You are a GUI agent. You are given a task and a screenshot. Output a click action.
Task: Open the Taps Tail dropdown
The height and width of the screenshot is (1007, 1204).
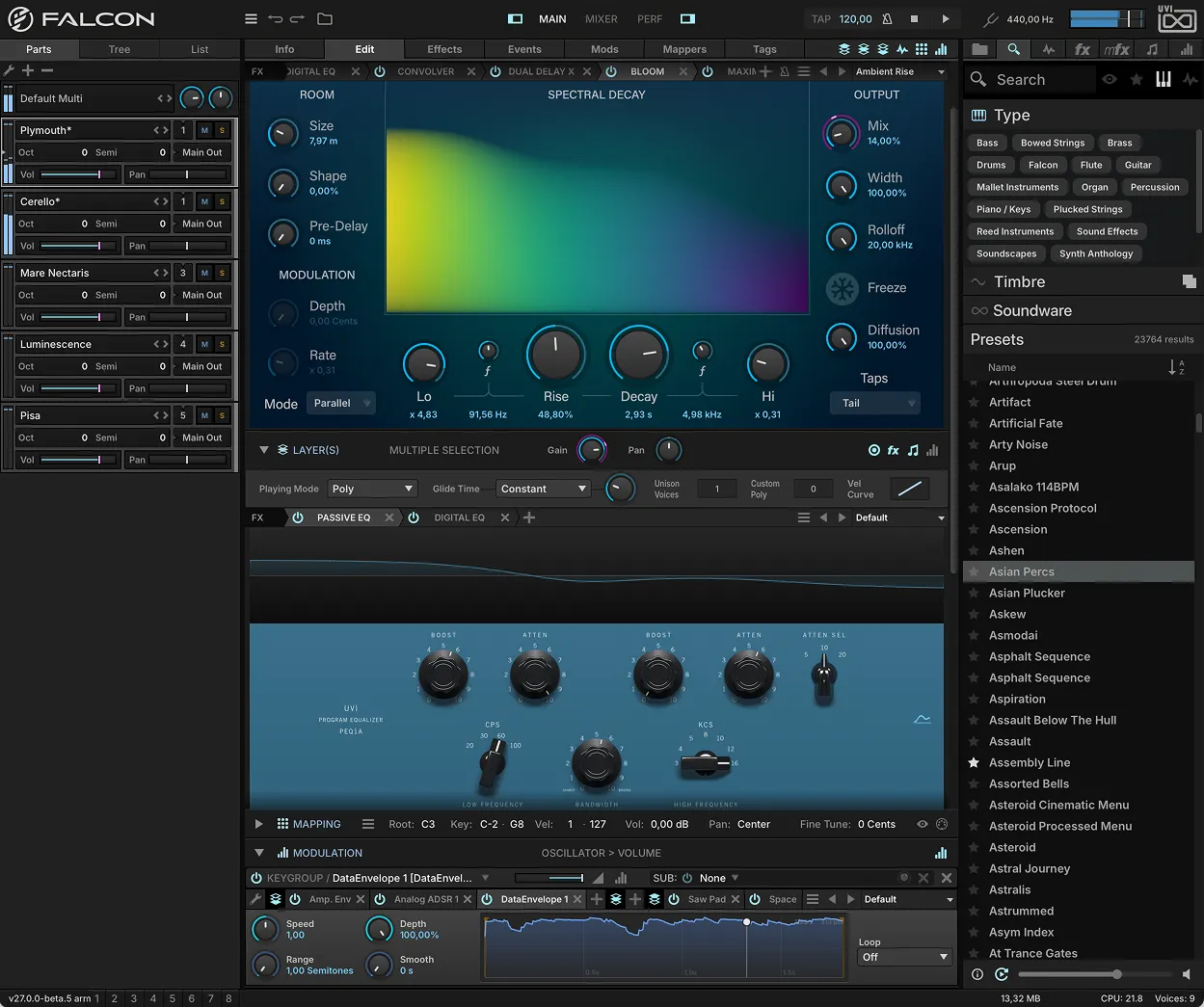tap(874, 403)
